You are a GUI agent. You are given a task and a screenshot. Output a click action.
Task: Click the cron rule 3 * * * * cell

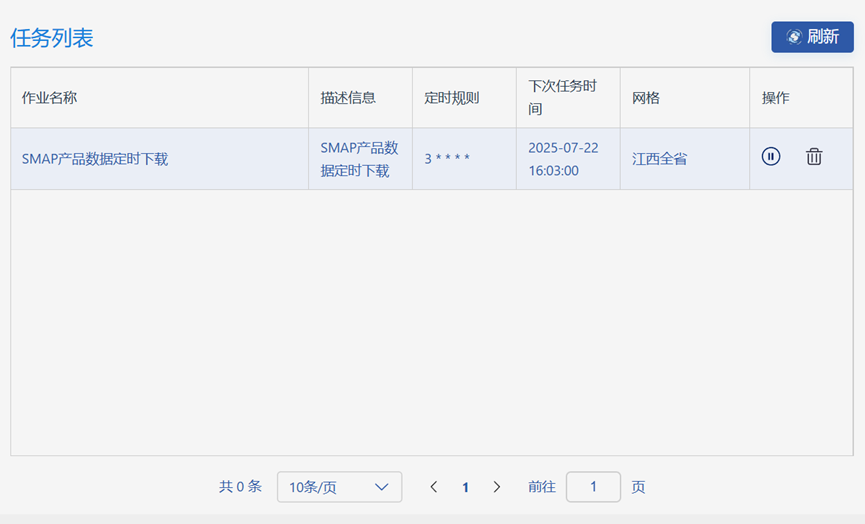464,159
